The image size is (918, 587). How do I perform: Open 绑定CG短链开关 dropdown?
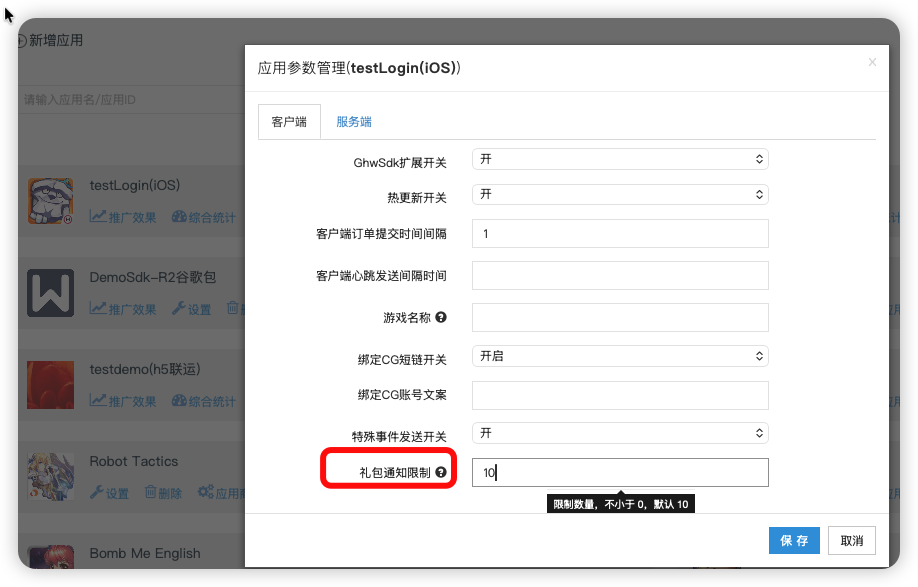click(620, 356)
